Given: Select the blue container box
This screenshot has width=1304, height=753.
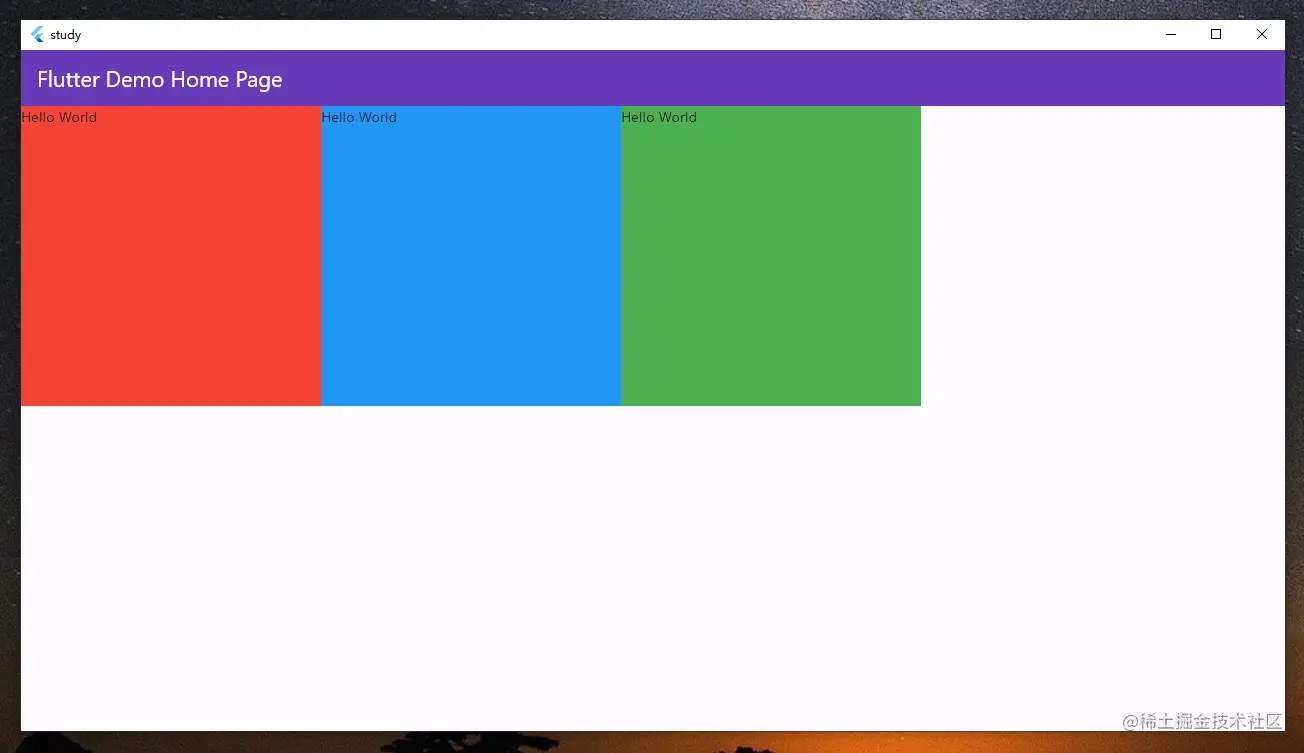Looking at the screenshot, I should click(471, 256).
